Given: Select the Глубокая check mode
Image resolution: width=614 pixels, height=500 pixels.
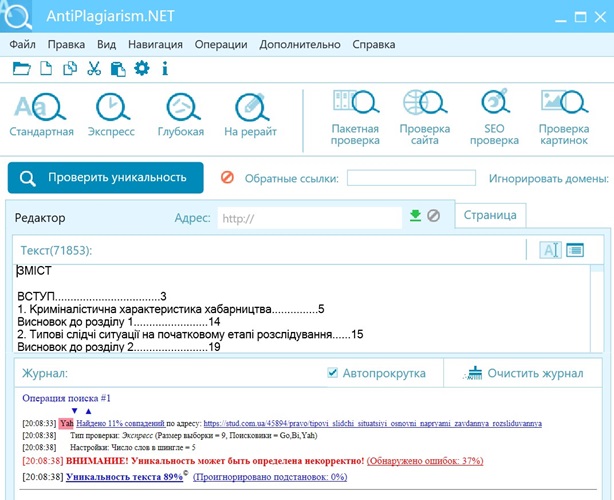Looking at the screenshot, I should point(181,115).
